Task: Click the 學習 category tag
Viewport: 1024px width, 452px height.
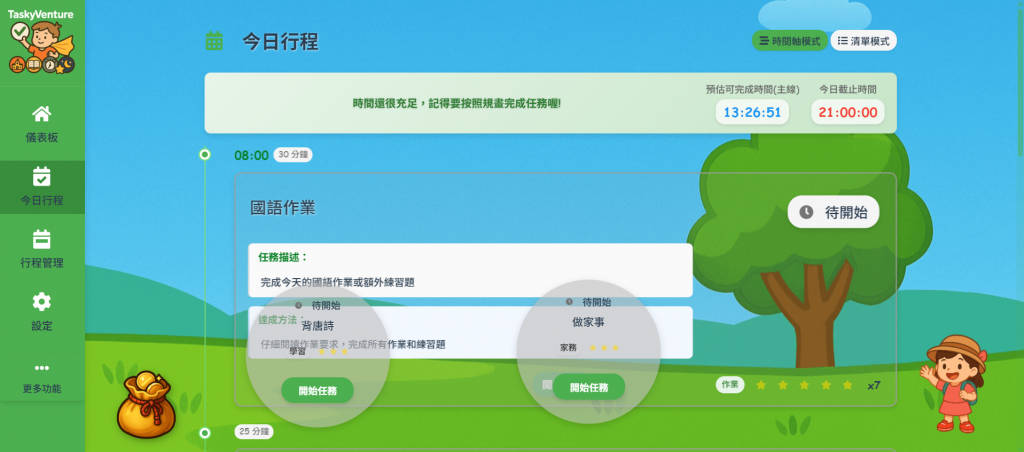Action: click(297, 351)
